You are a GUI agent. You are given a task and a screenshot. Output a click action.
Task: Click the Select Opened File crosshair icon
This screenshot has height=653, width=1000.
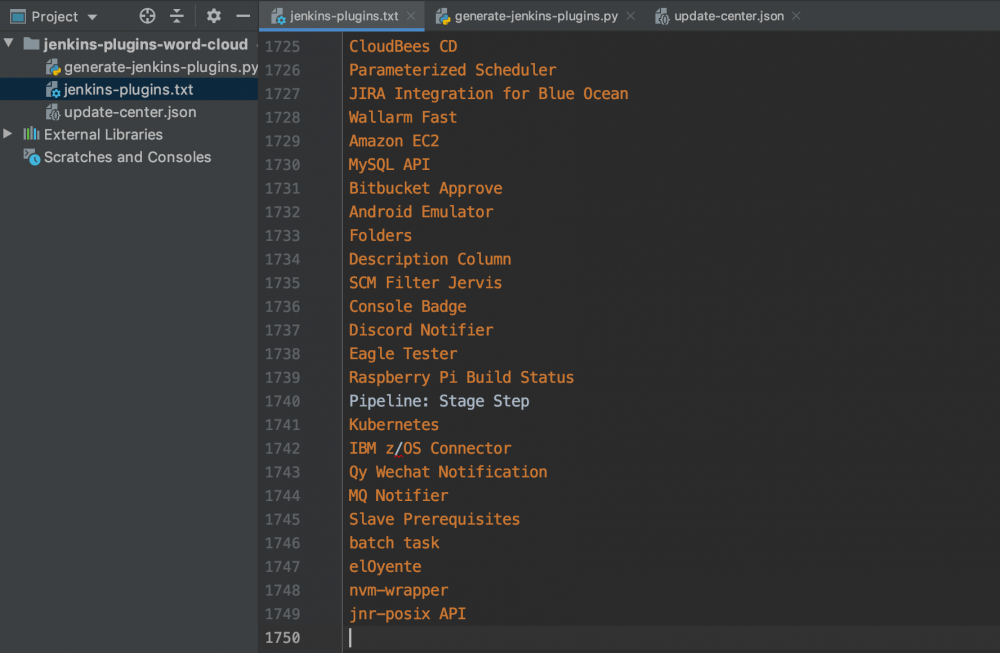click(x=147, y=16)
